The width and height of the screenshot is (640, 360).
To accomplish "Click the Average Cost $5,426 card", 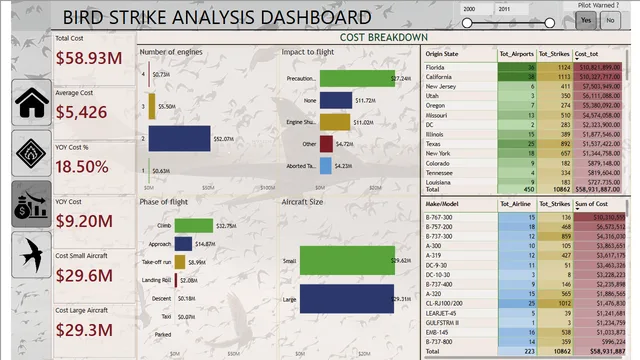I will tap(94, 113).
